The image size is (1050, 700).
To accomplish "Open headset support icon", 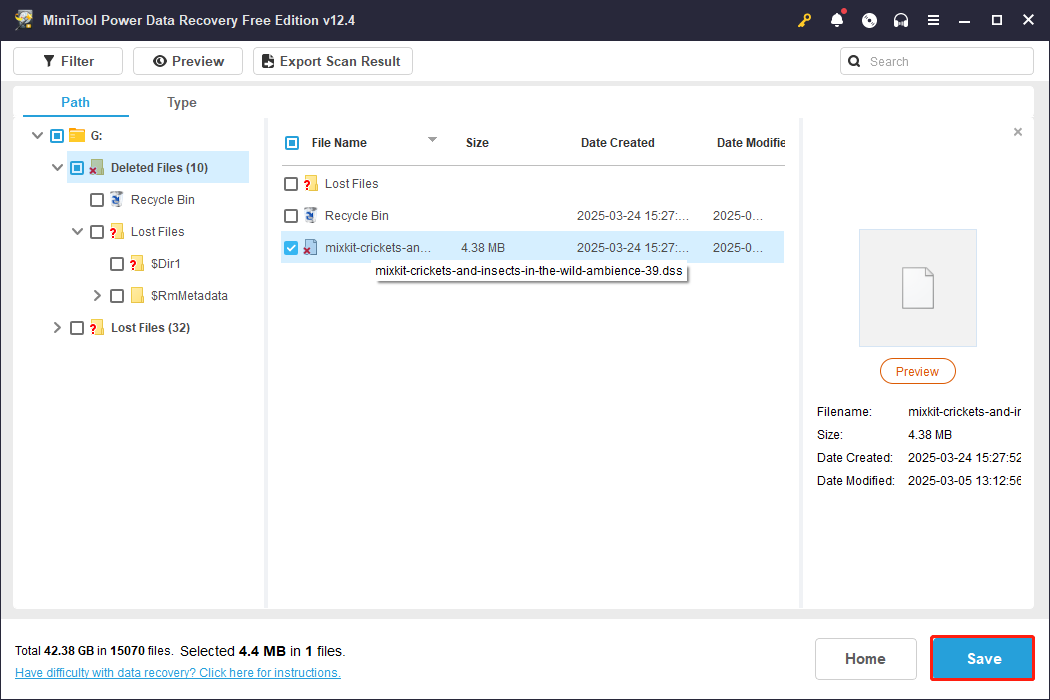I will coord(901,20).
